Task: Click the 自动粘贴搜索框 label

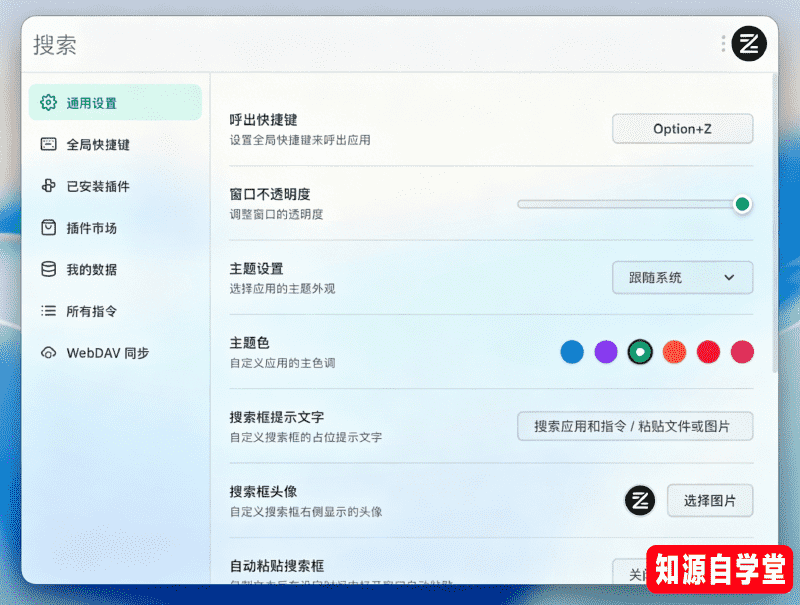Action: (277, 566)
